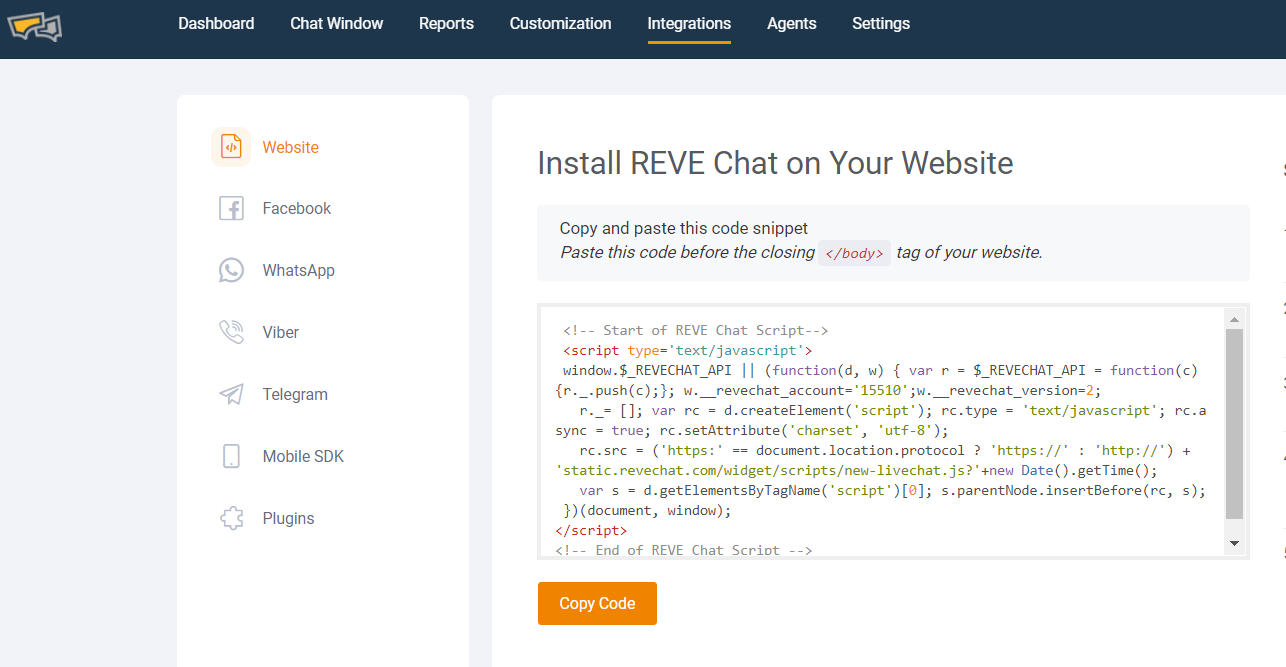Click the 'Install REVE Chat on Your Website' heading

click(775, 163)
